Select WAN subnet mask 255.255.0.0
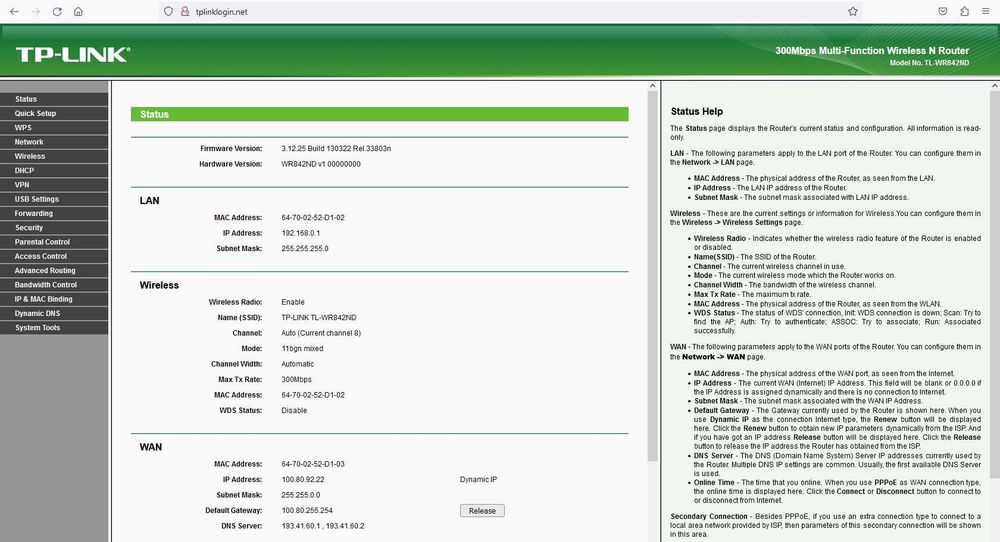1000x542 pixels. pyautogui.click(x=300, y=495)
